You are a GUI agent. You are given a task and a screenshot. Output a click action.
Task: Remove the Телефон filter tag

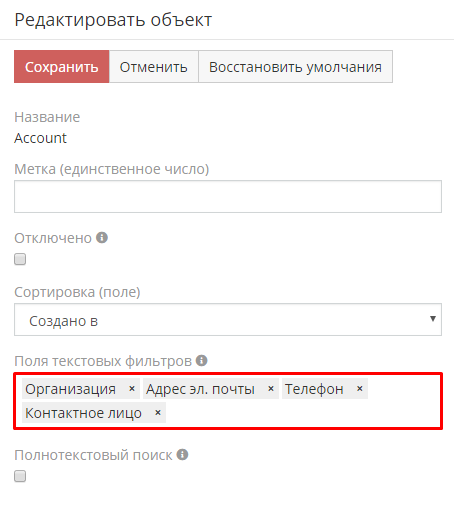[x=360, y=389]
